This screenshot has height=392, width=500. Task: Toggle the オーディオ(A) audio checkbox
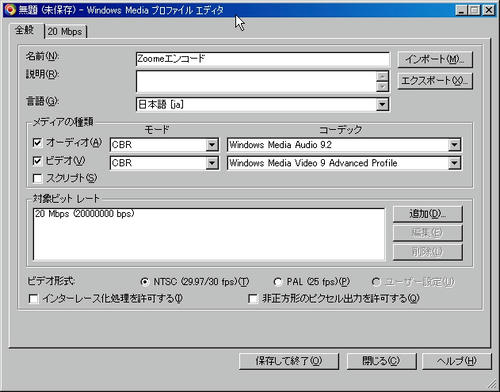[37, 143]
